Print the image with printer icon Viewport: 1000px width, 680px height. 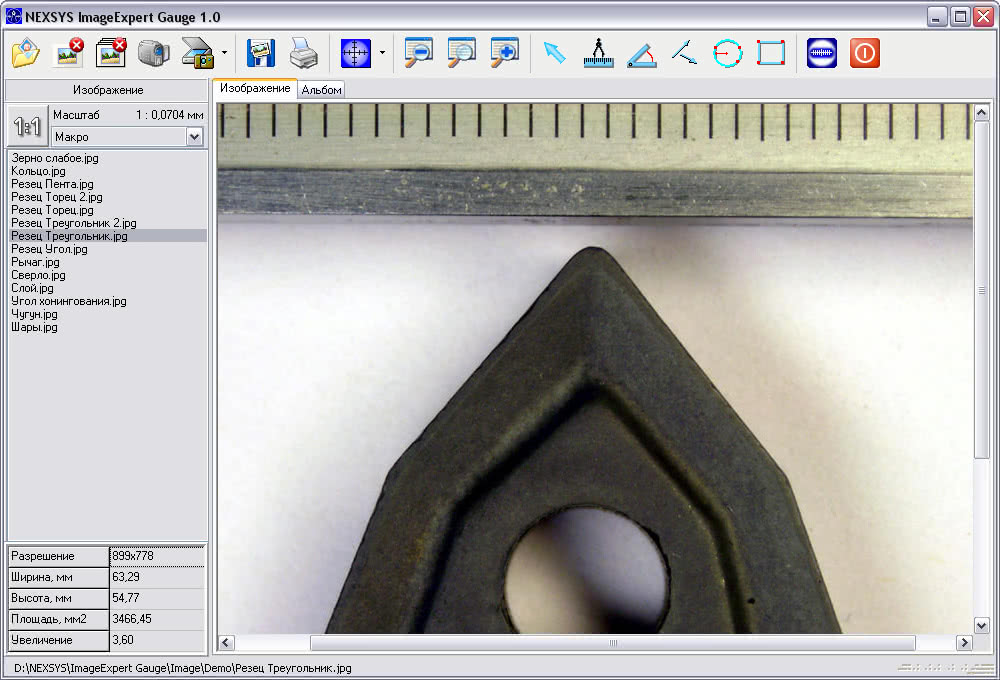point(303,53)
